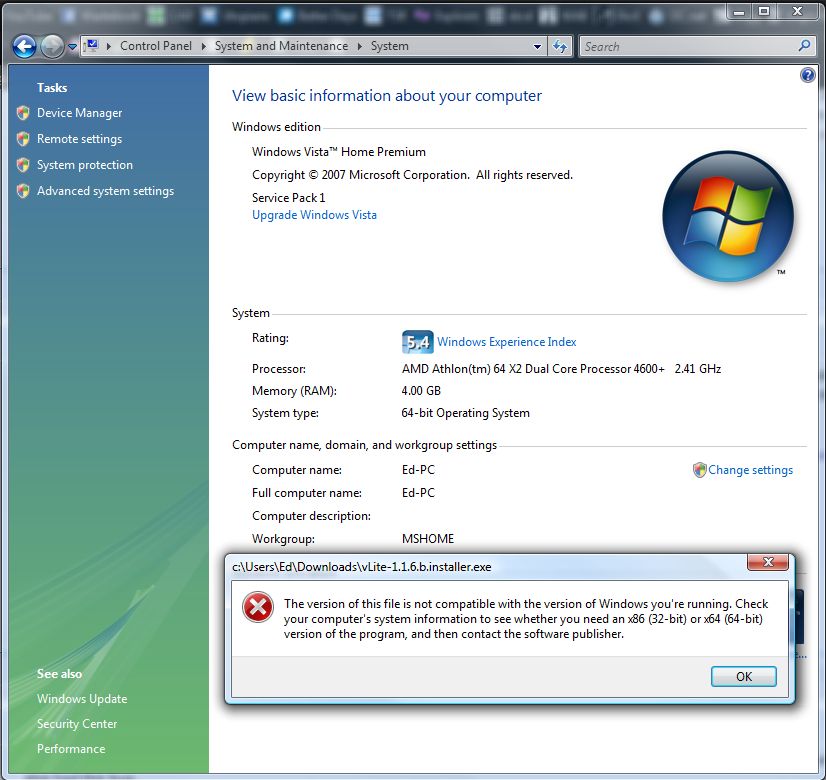Click the Back navigation arrow button
Image resolution: width=826 pixels, height=780 pixels.
point(24,47)
